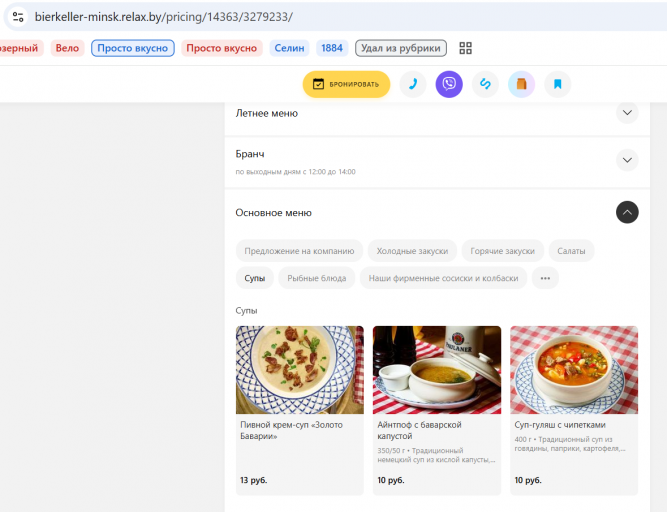
Task: Expand the Бранч section chevron
Action: (627, 160)
